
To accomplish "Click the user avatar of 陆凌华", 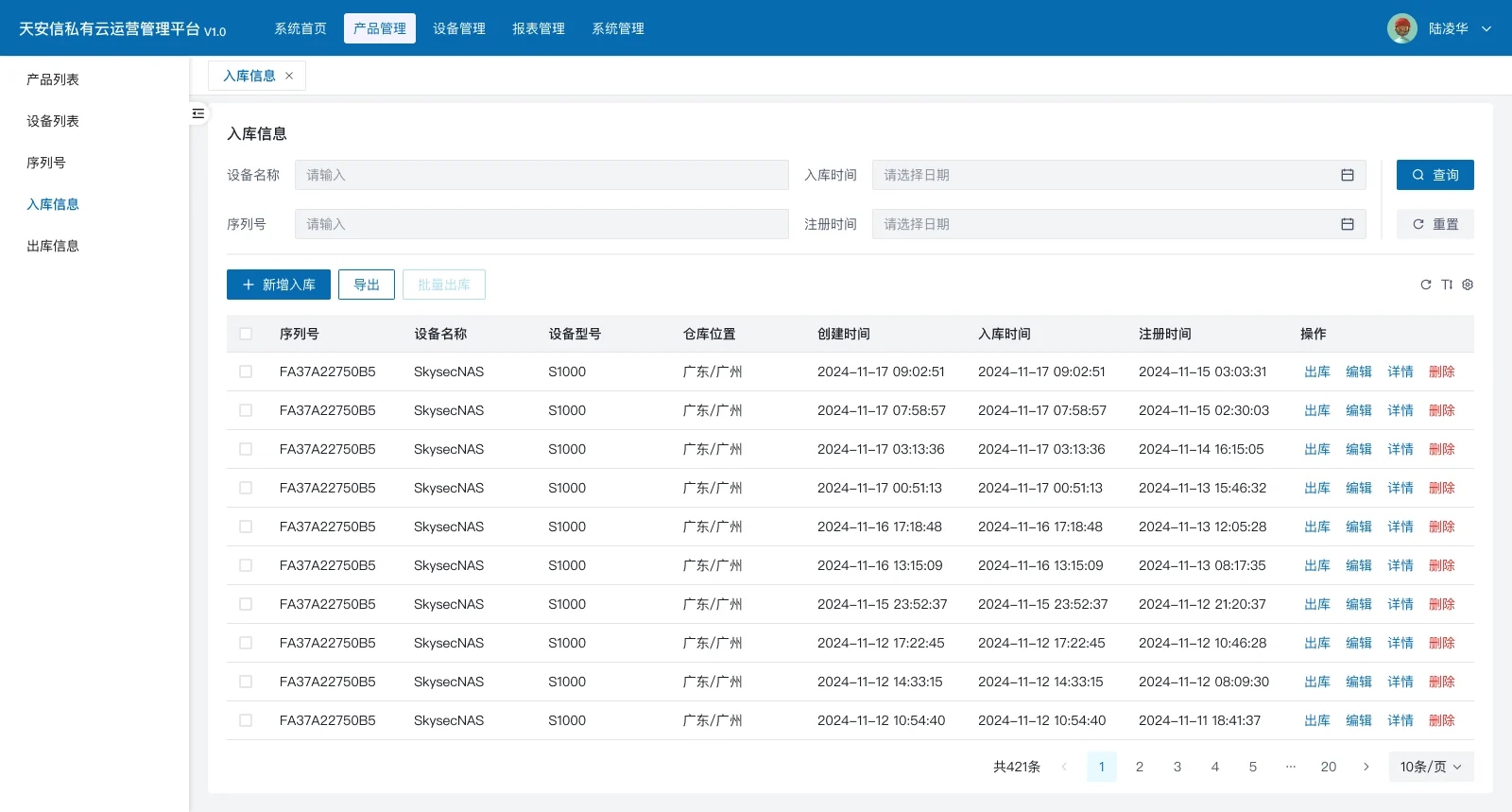I will coord(1402,28).
